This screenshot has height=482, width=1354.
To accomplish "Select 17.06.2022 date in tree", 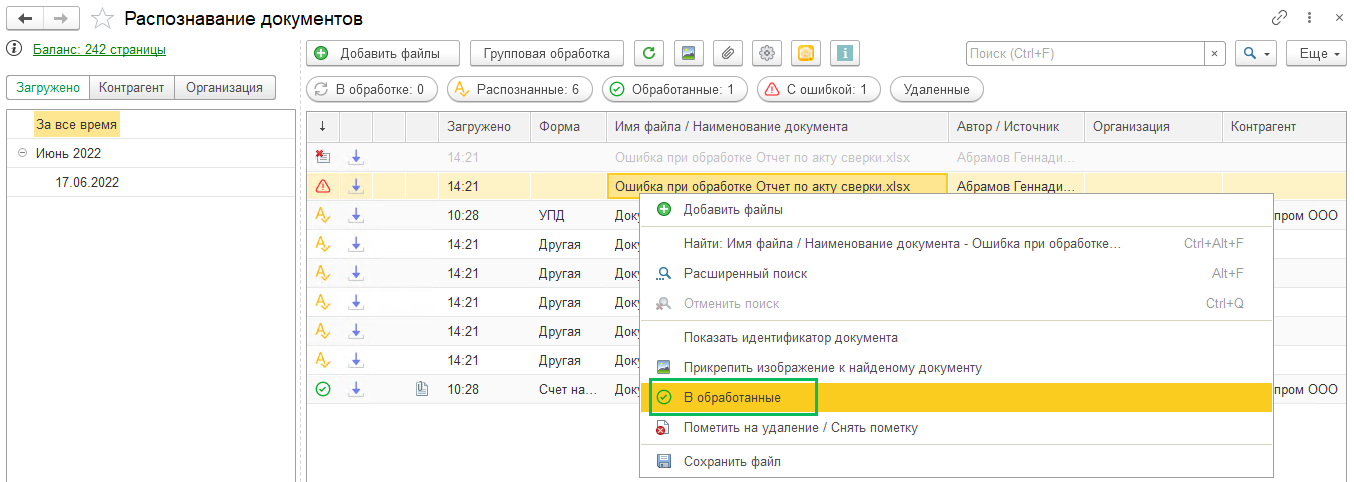I will pyautogui.click(x=87, y=182).
